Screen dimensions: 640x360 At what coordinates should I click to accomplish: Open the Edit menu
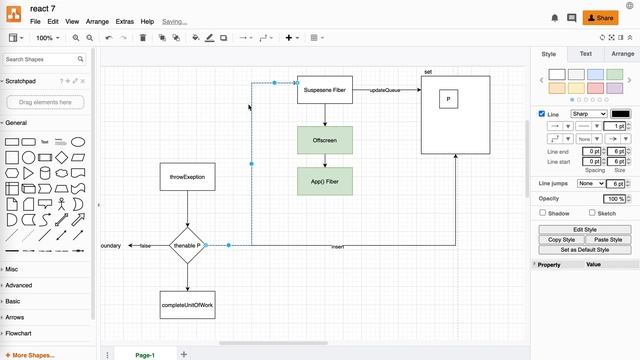[53, 22]
